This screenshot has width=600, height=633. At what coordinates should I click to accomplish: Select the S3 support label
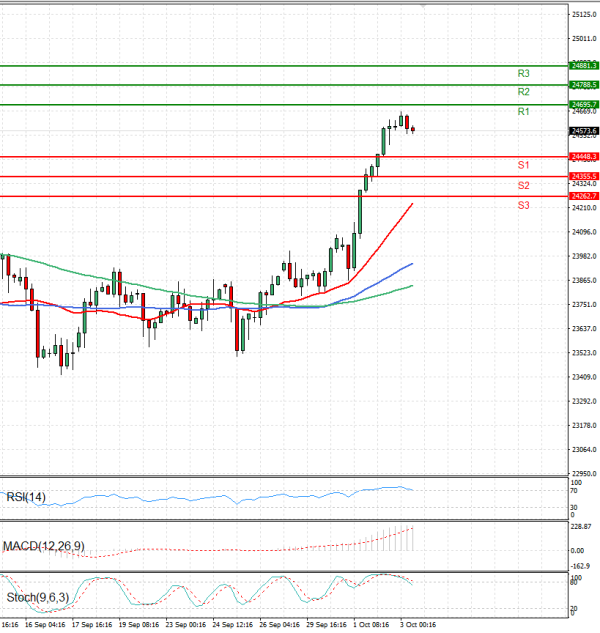[x=523, y=205]
